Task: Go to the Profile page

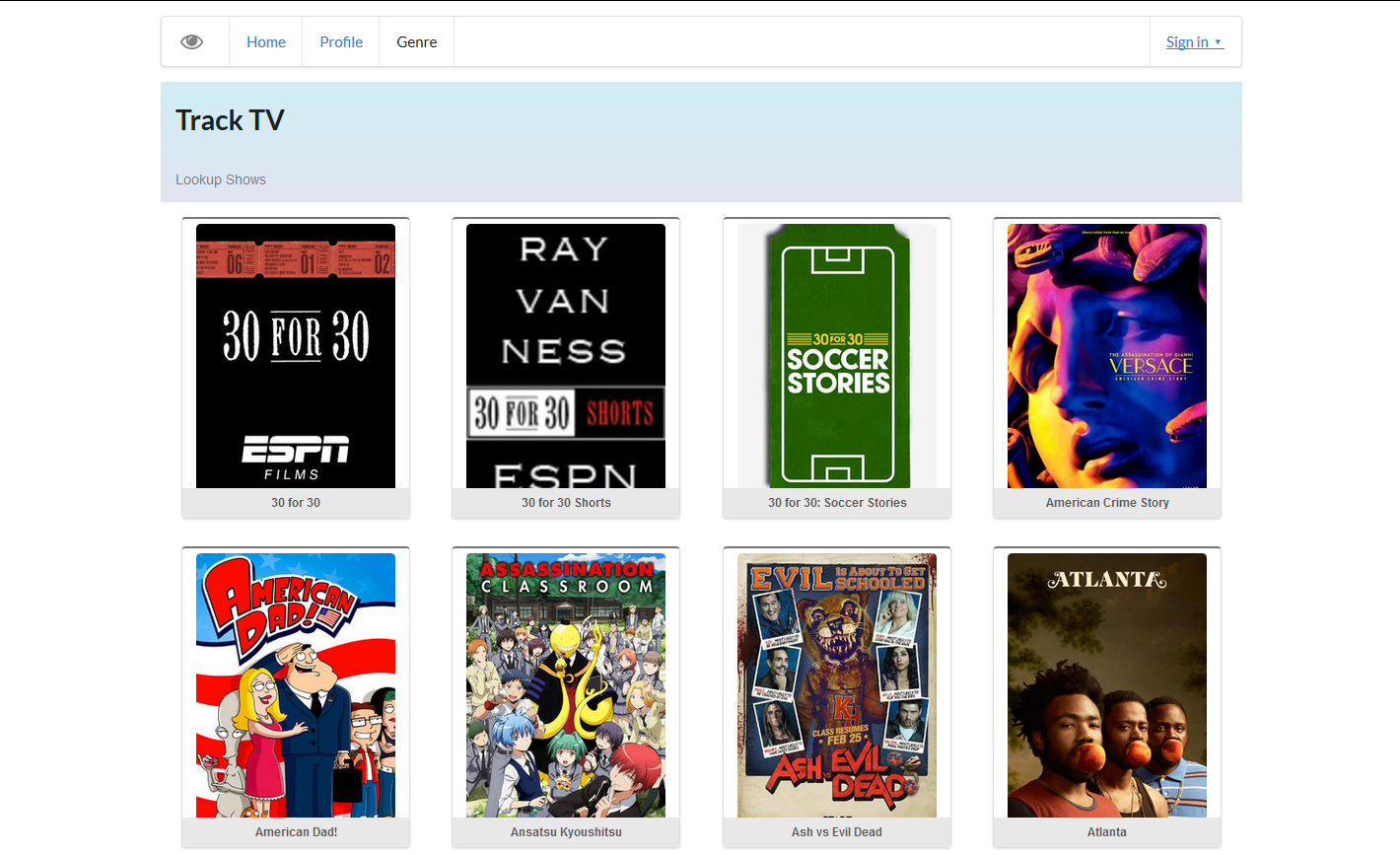Action: [x=341, y=41]
